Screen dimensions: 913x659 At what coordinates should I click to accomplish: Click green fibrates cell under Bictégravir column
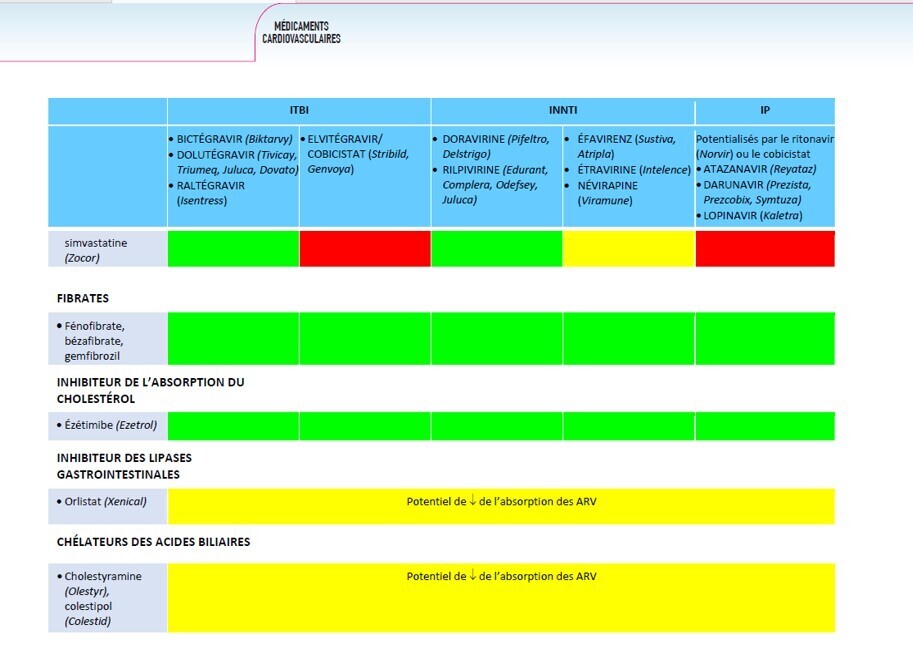click(x=233, y=339)
